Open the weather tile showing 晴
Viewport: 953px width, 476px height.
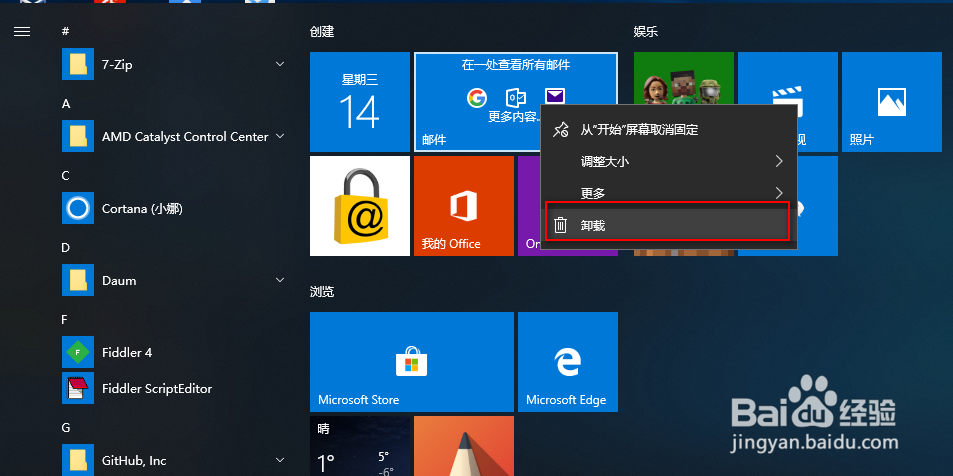click(x=360, y=446)
